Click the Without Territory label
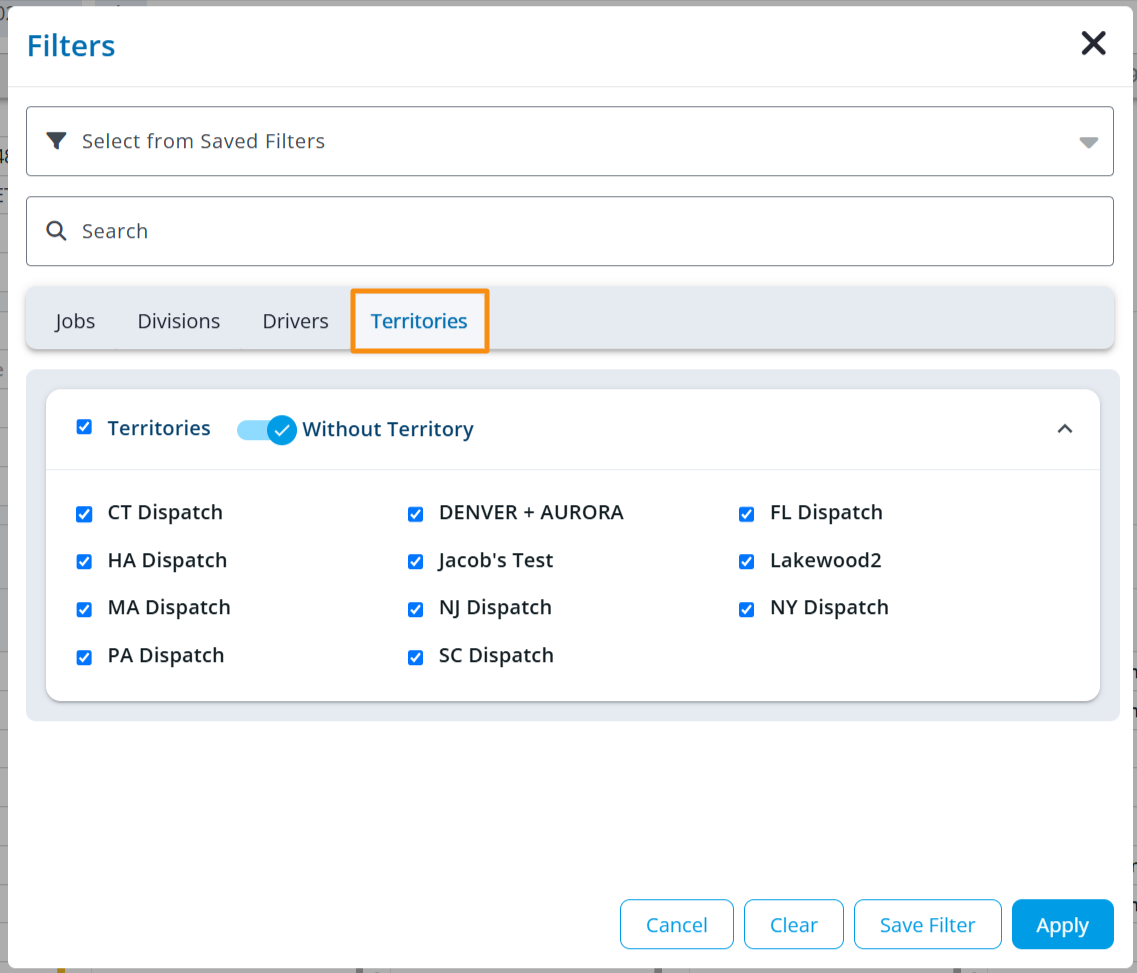 tap(388, 429)
